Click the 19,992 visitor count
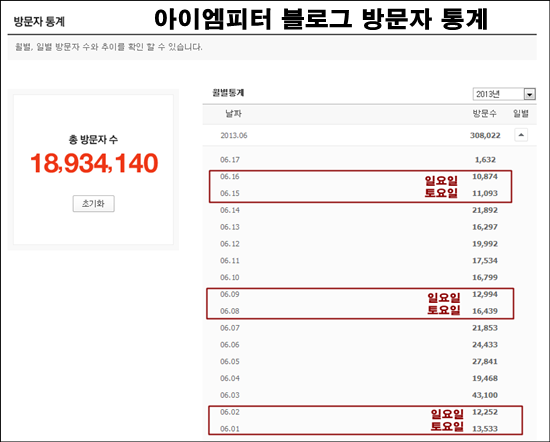 [485, 244]
